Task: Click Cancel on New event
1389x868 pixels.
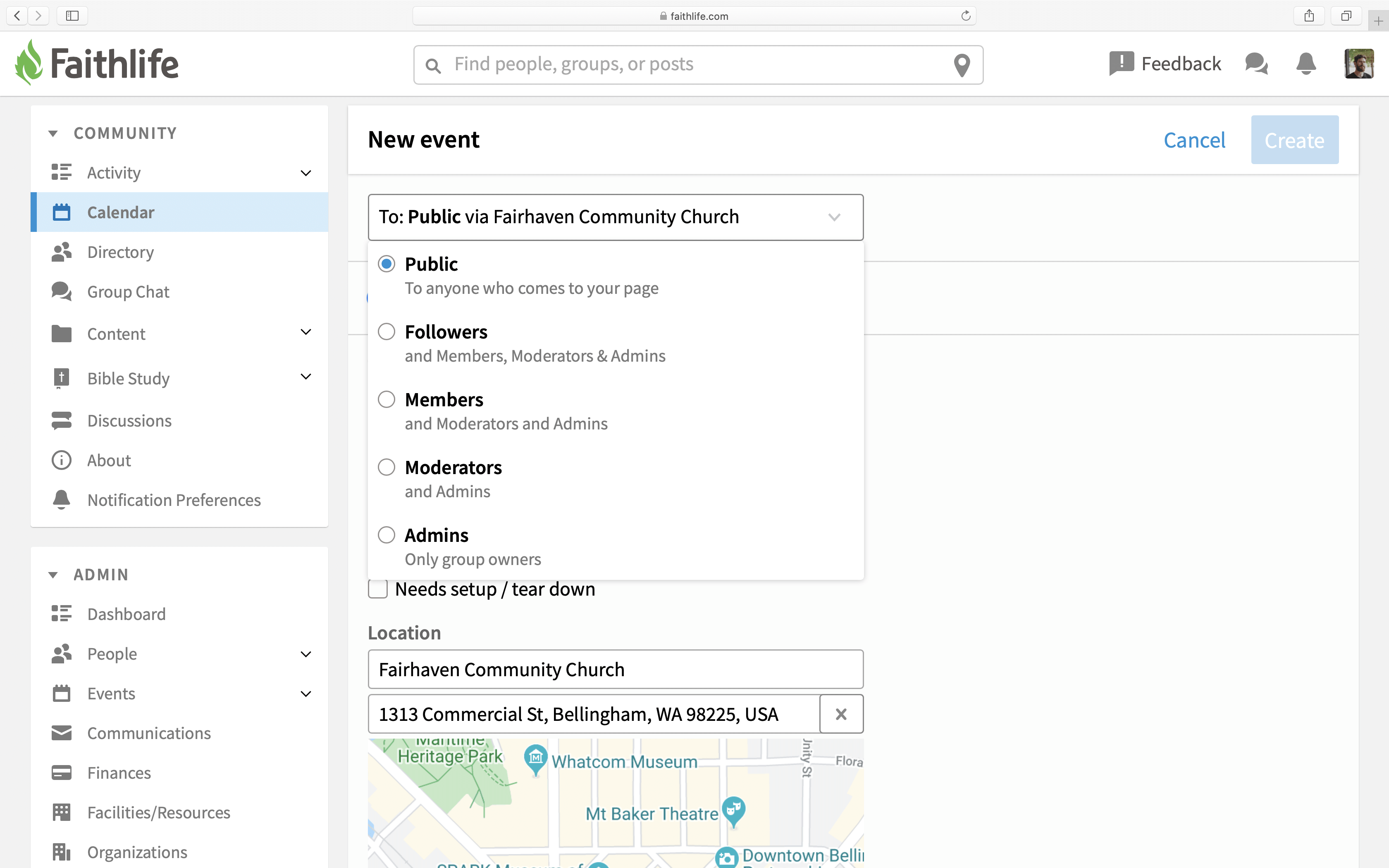Action: tap(1194, 140)
